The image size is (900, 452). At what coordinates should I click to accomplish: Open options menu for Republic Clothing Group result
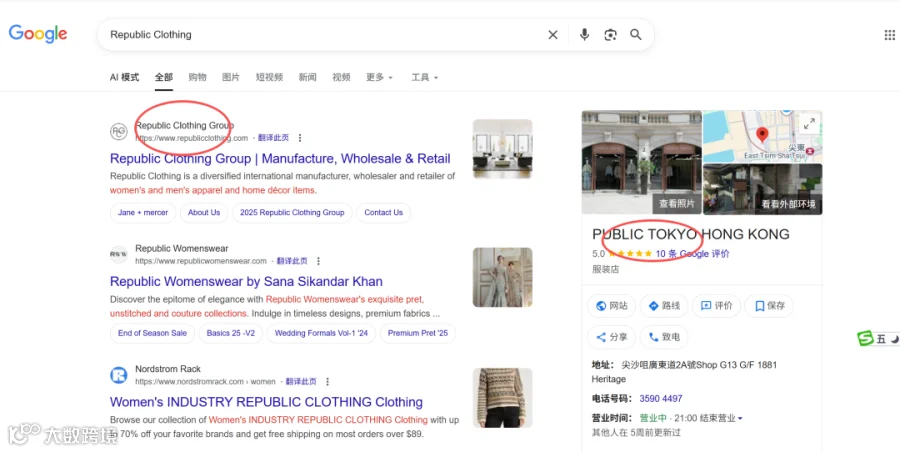pyautogui.click(x=300, y=138)
